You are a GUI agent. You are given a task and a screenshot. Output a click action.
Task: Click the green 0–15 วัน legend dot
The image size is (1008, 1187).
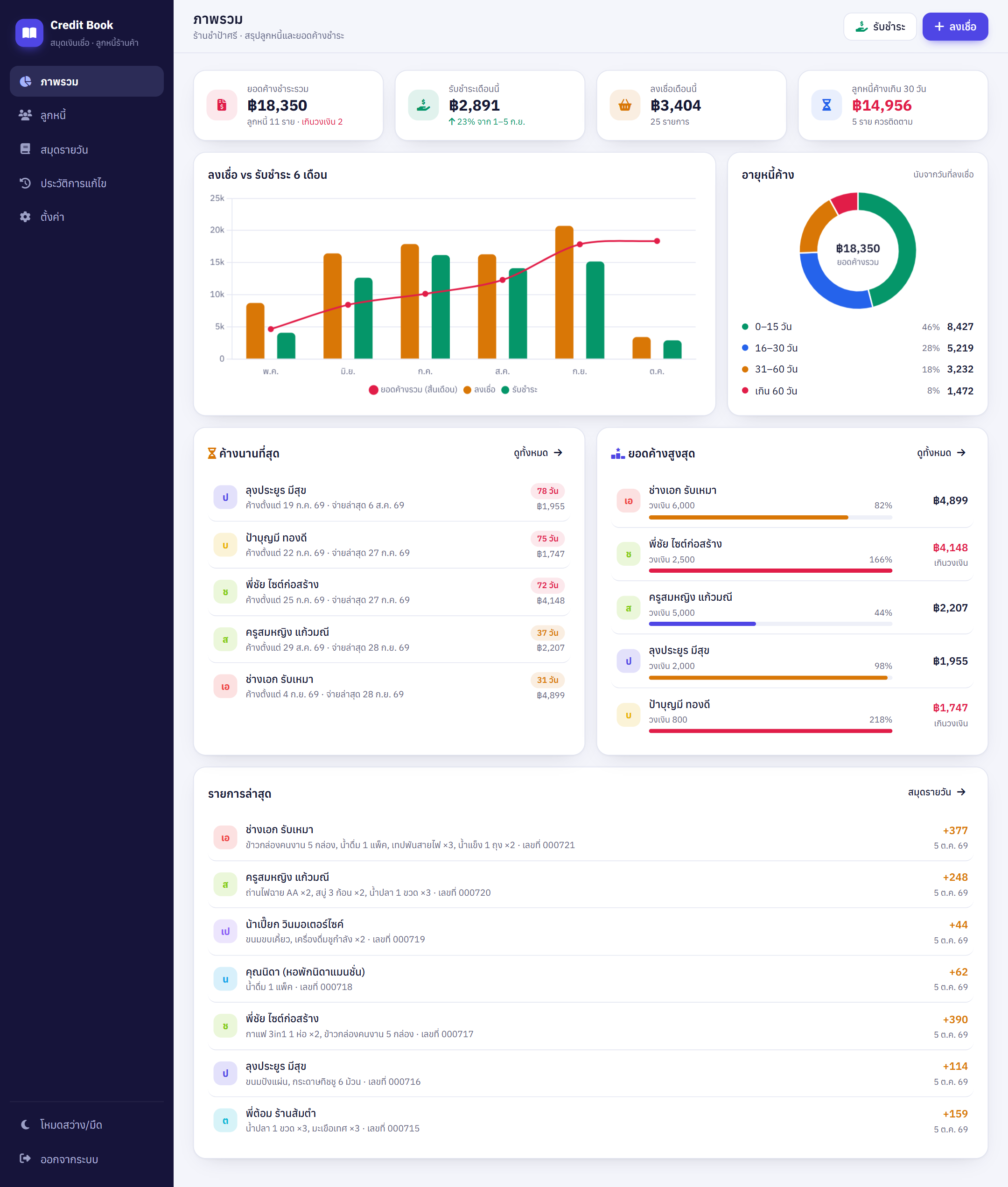point(745,327)
